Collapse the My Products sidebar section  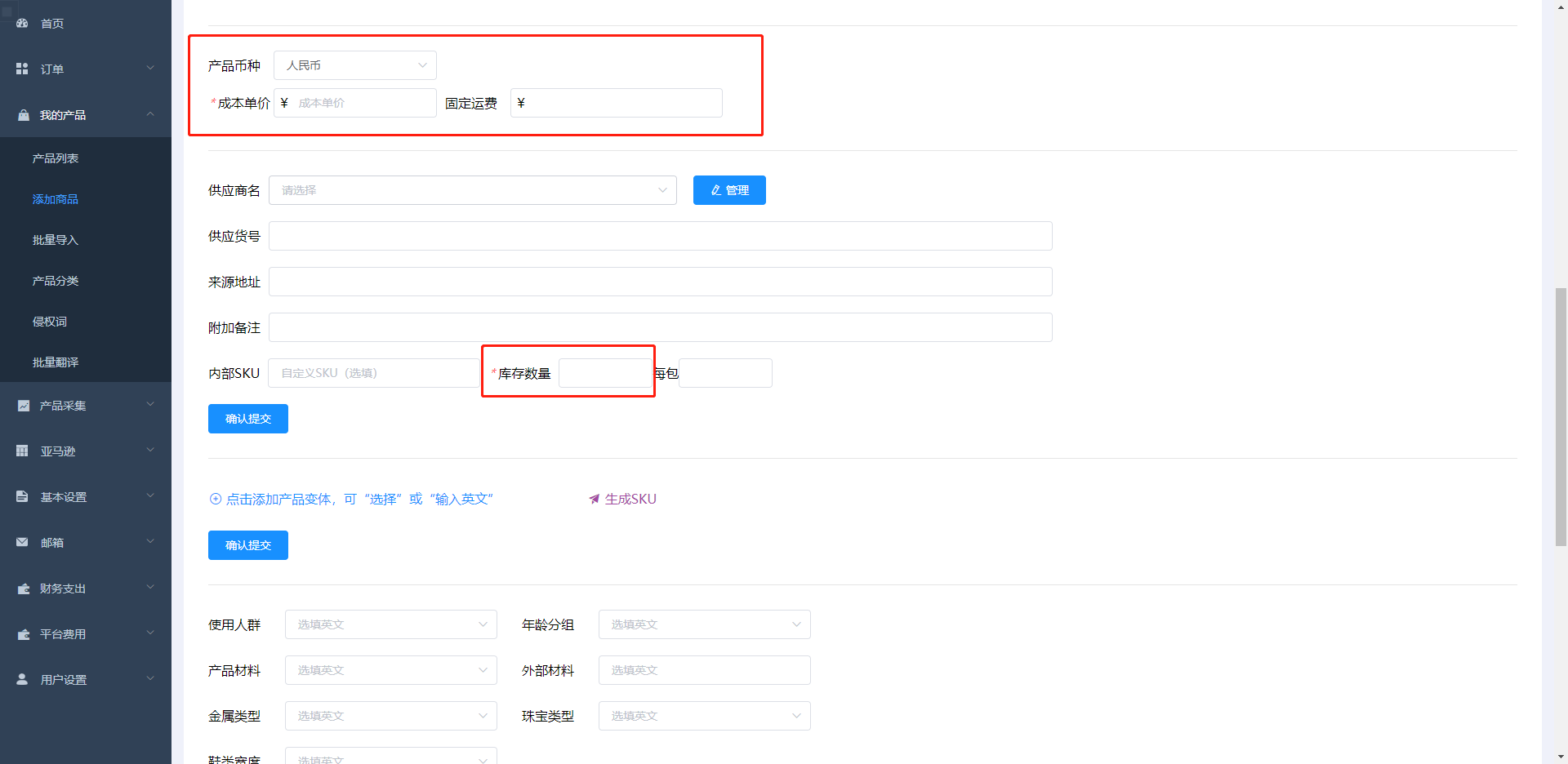click(x=150, y=115)
